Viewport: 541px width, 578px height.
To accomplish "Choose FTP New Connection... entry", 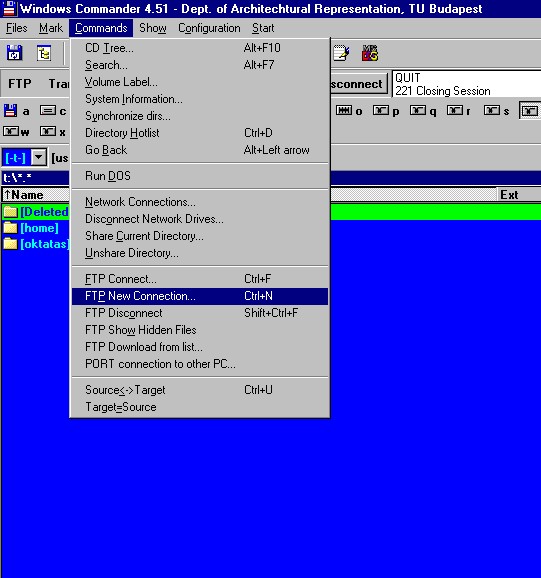I will click(200, 296).
